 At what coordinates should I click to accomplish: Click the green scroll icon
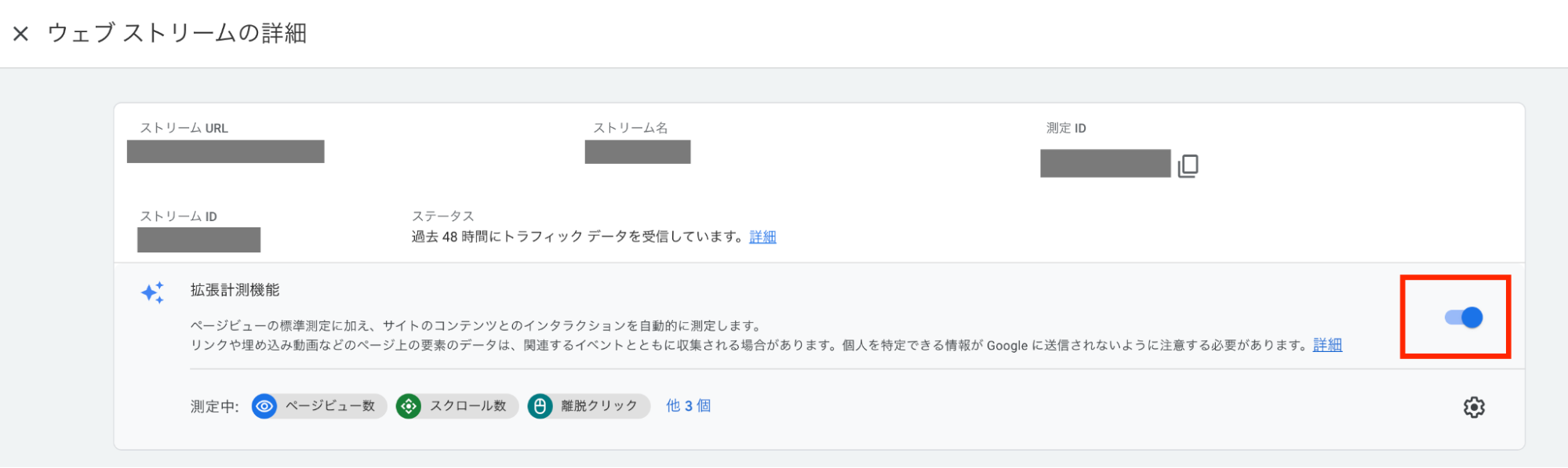409,406
